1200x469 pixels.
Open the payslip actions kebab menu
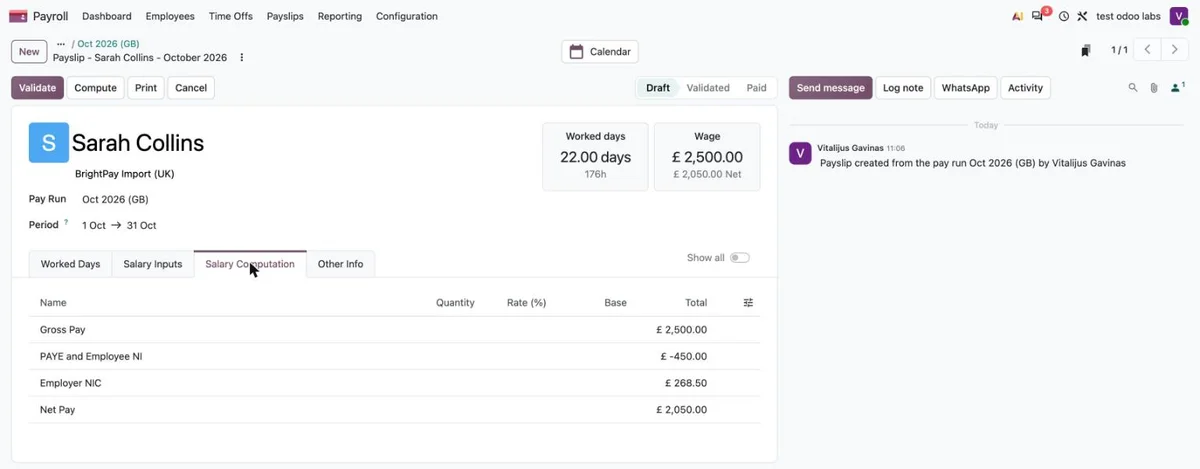[x=242, y=58]
